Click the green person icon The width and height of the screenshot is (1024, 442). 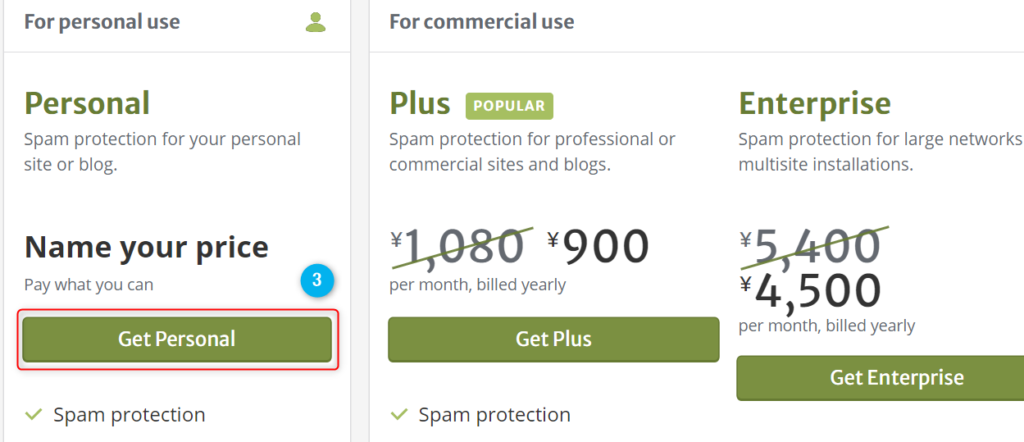[x=315, y=22]
